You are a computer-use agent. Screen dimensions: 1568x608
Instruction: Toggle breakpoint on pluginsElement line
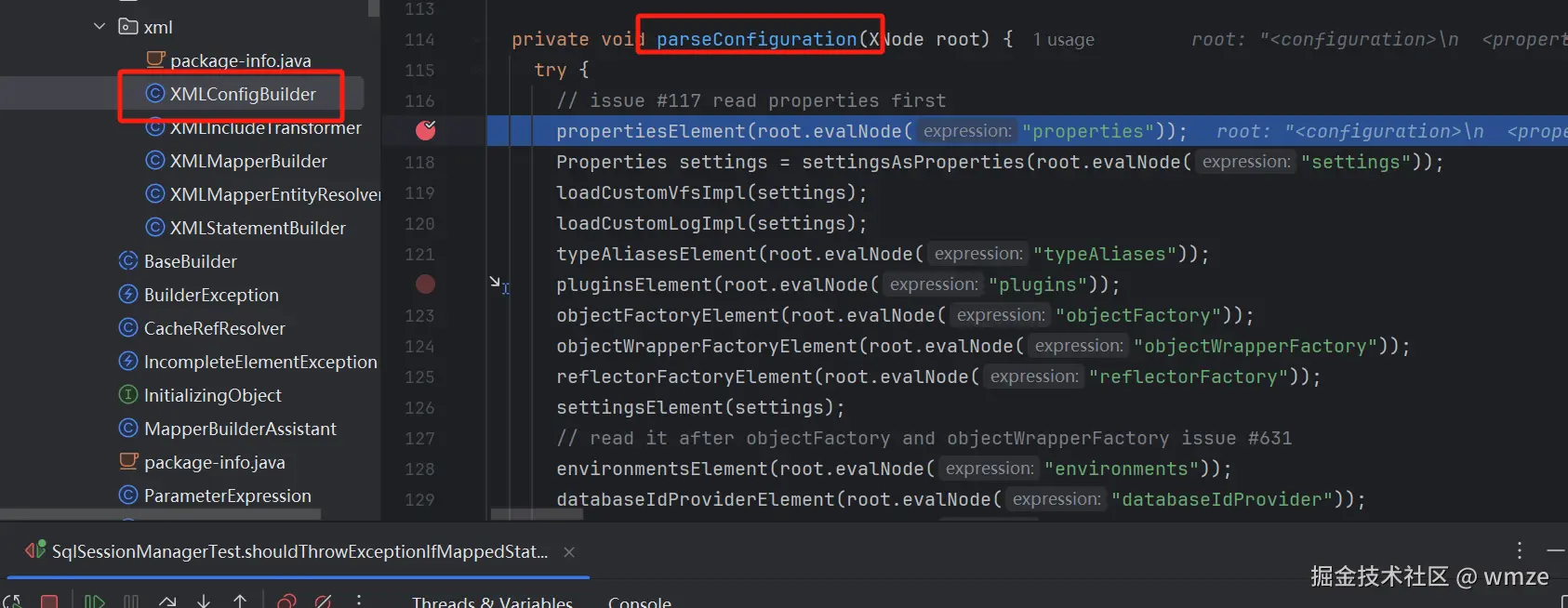(425, 284)
